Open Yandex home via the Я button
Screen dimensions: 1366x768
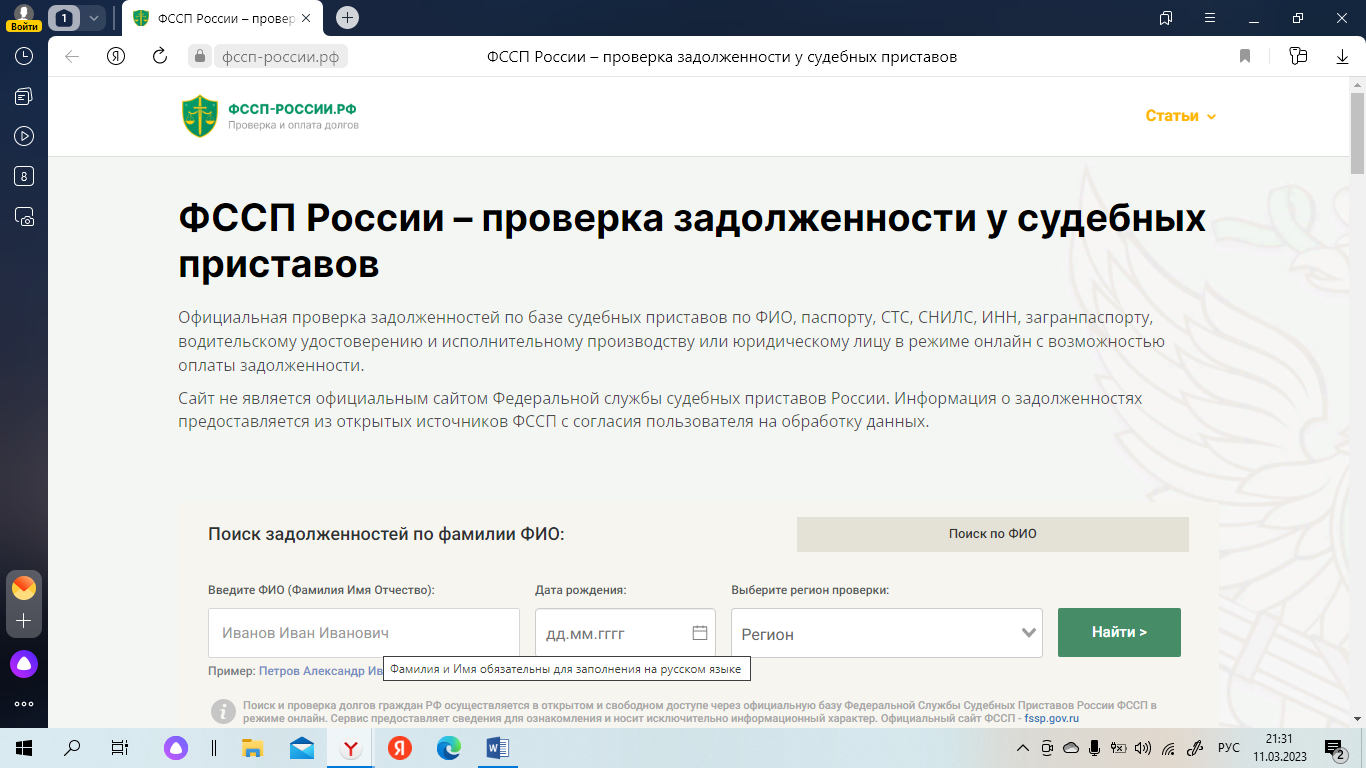(x=116, y=57)
